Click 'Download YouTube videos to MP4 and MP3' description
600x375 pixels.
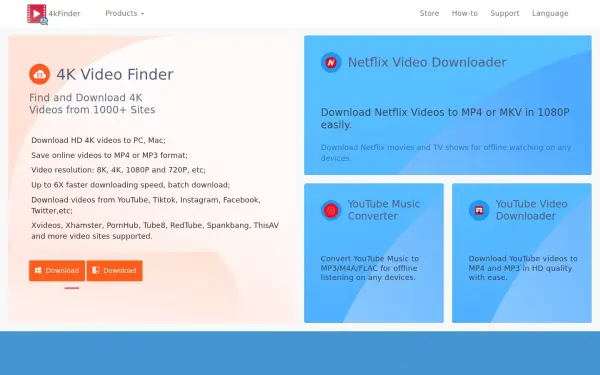pos(523,268)
